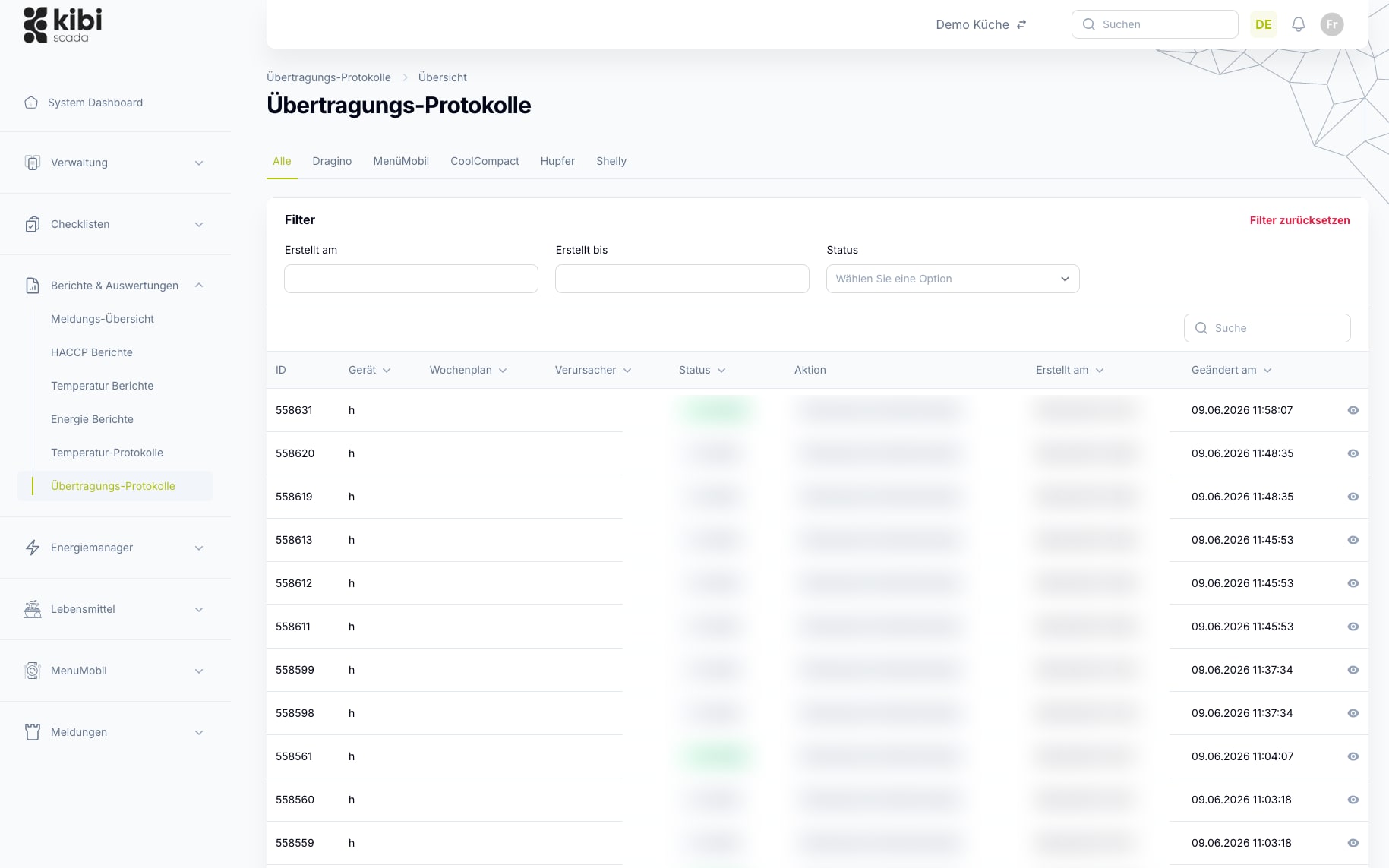Open Status filter dropdown
Image resolution: width=1389 pixels, height=868 pixels.
pos(952,279)
